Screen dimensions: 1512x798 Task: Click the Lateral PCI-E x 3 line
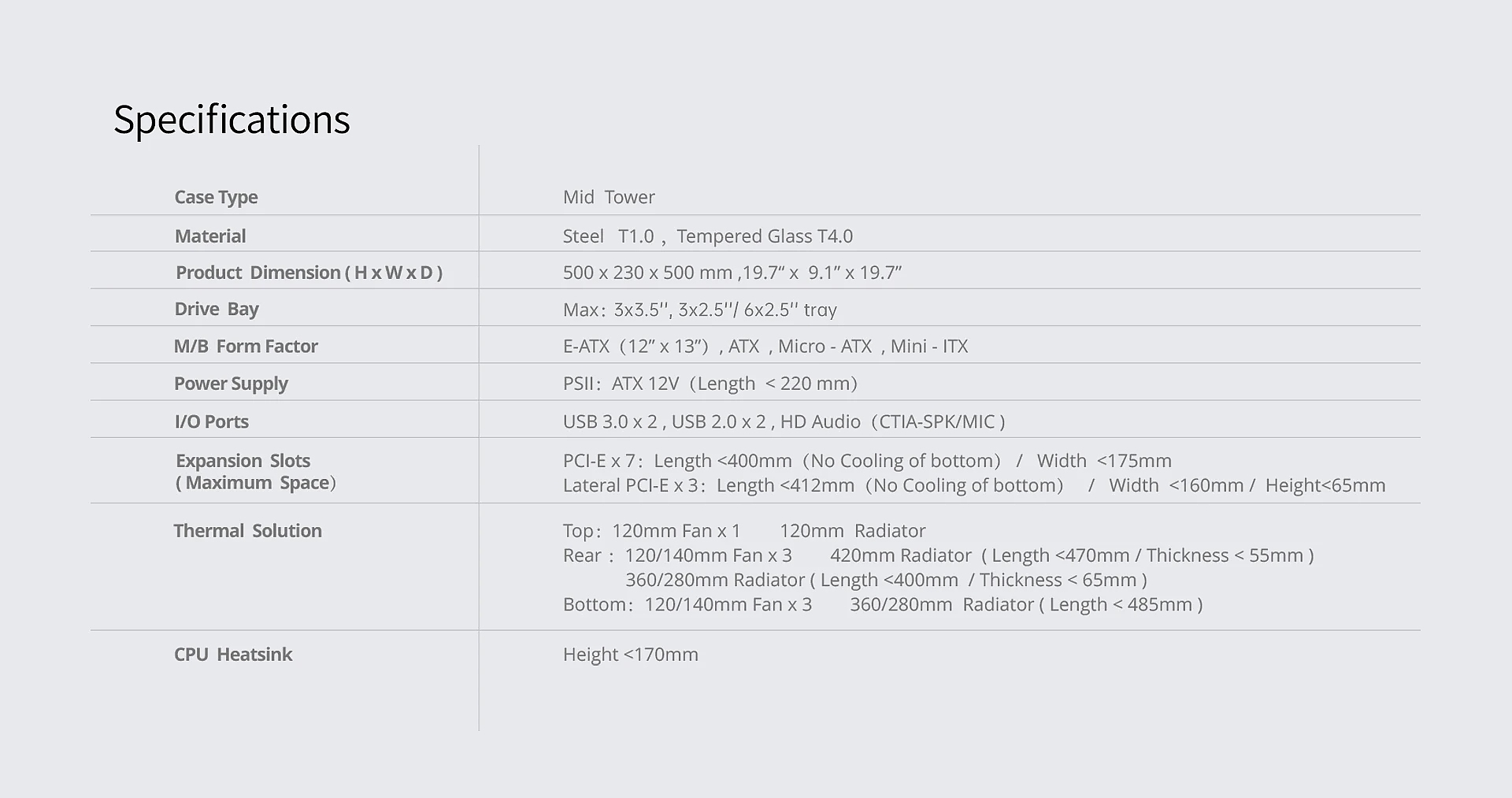pos(973,485)
